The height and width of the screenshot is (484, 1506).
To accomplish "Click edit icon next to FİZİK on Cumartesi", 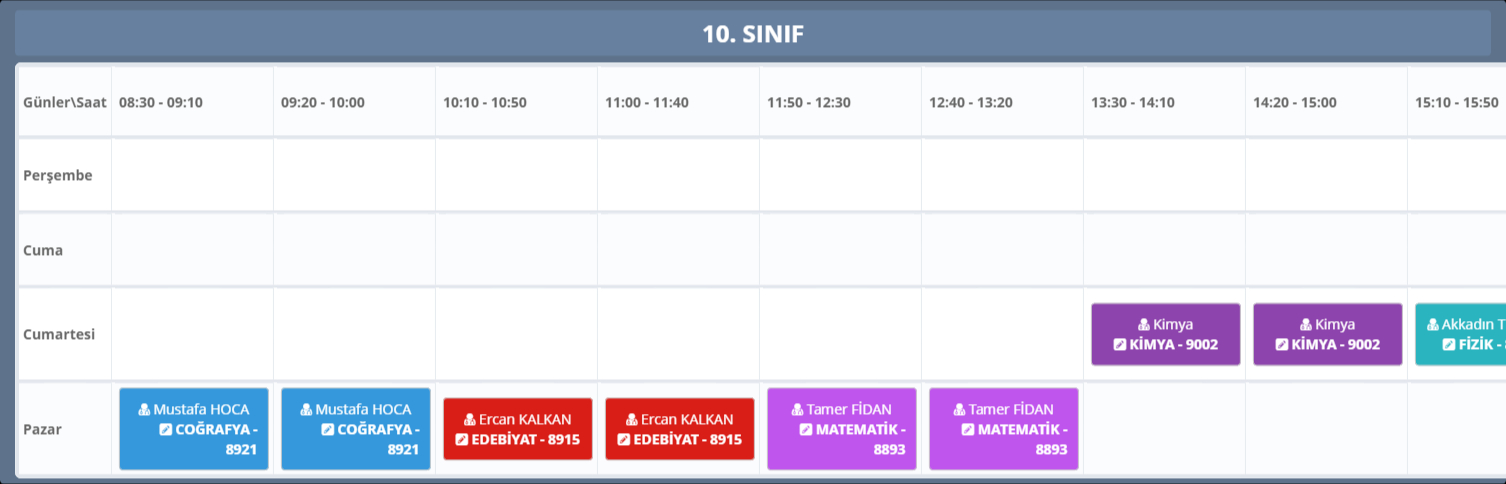I will click(x=1449, y=345).
